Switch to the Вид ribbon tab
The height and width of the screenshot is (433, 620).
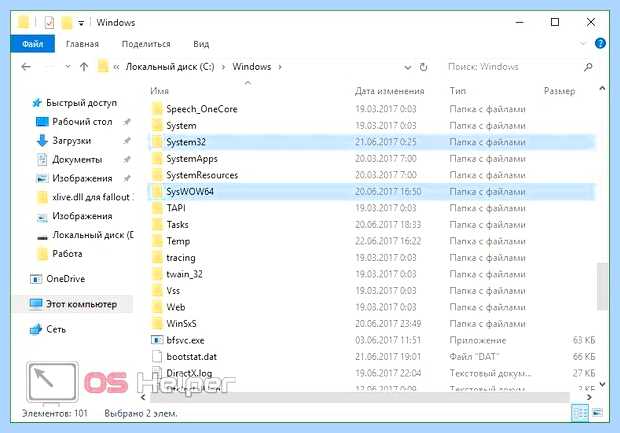[x=201, y=44]
